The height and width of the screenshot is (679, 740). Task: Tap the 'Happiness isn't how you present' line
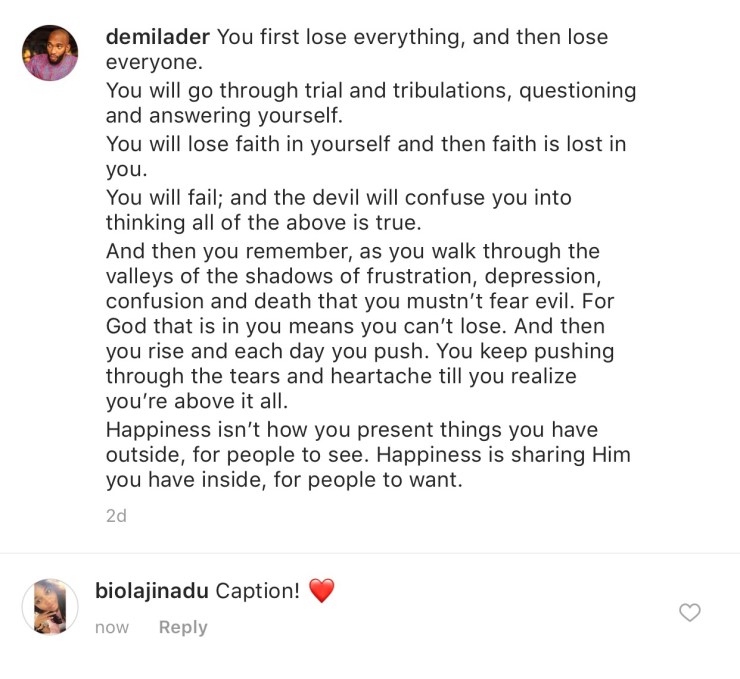(351, 430)
